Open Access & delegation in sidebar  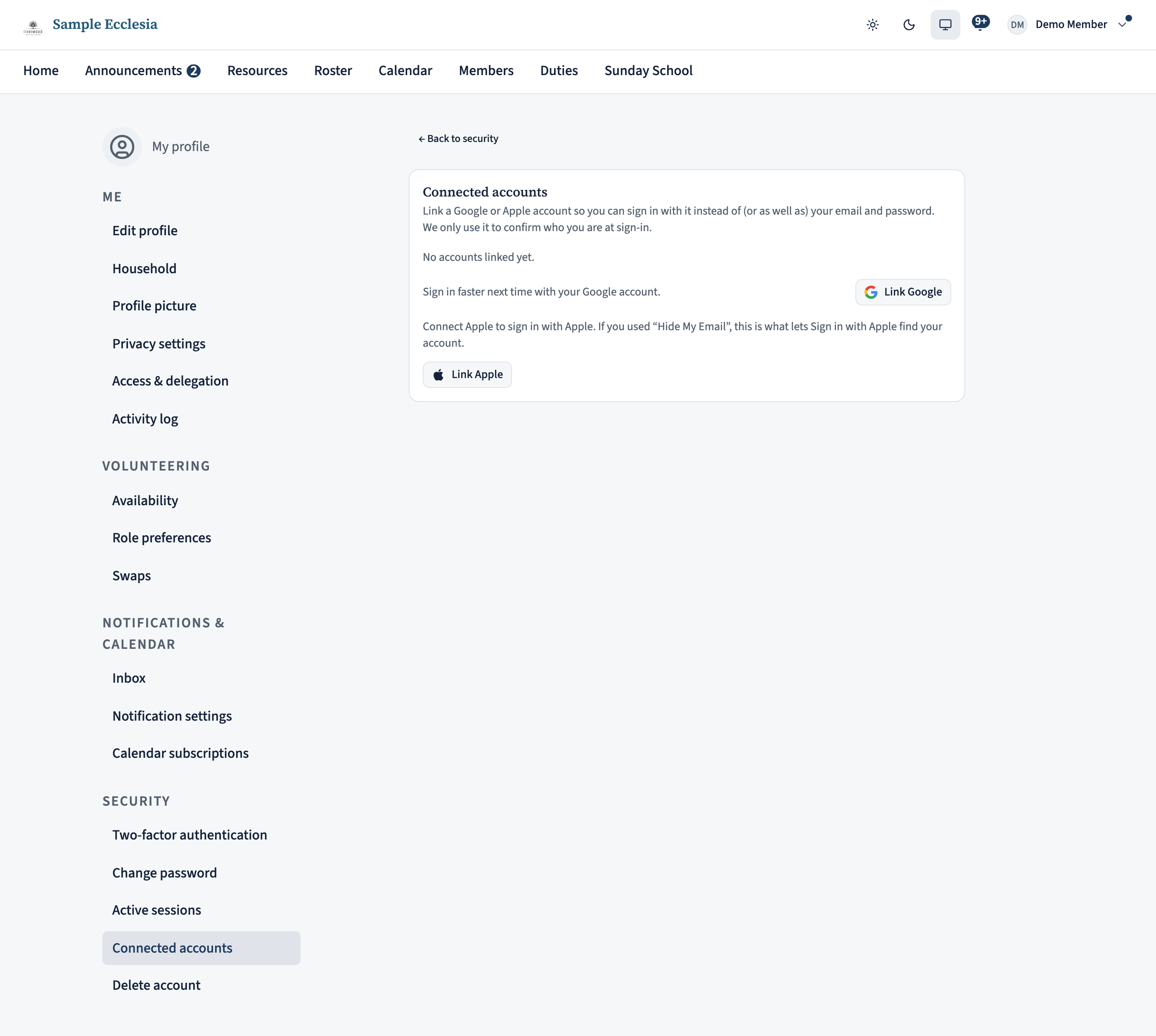pyautogui.click(x=201, y=381)
